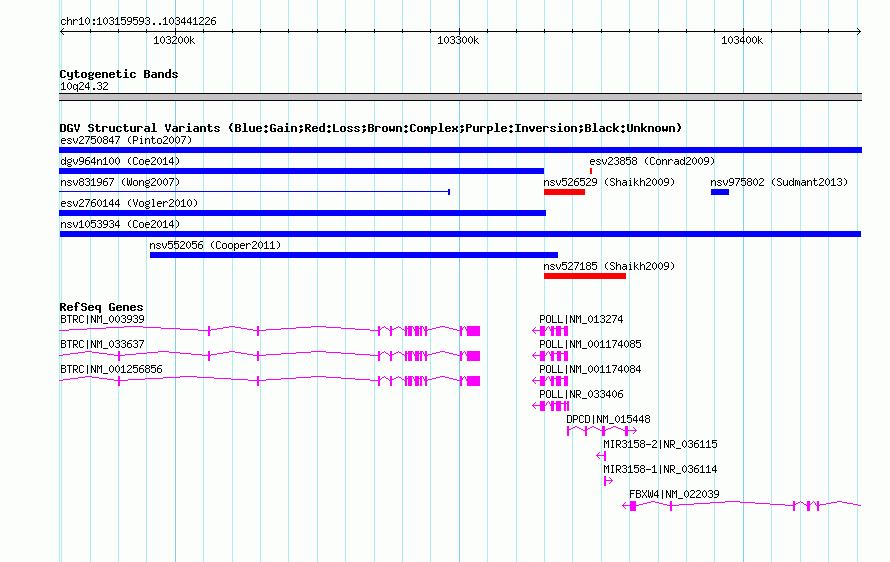The height and width of the screenshot is (562, 890).
Task: Open the esv2760144 (Vogler2010) label
Action: pos(129,203)
